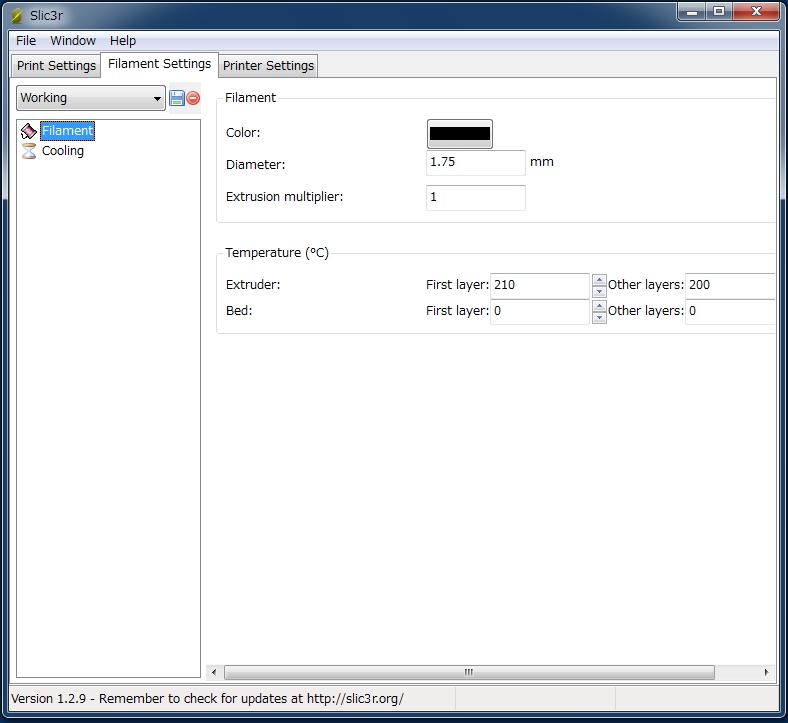
Task: Open the File menu
Action: [x=26, y=41]
